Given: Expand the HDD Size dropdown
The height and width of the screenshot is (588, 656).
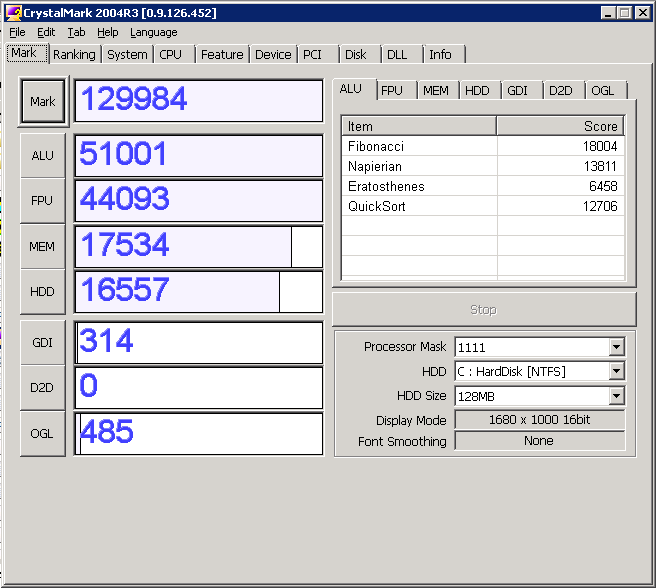Looking at the screenshot, I should tap(616, 396).
